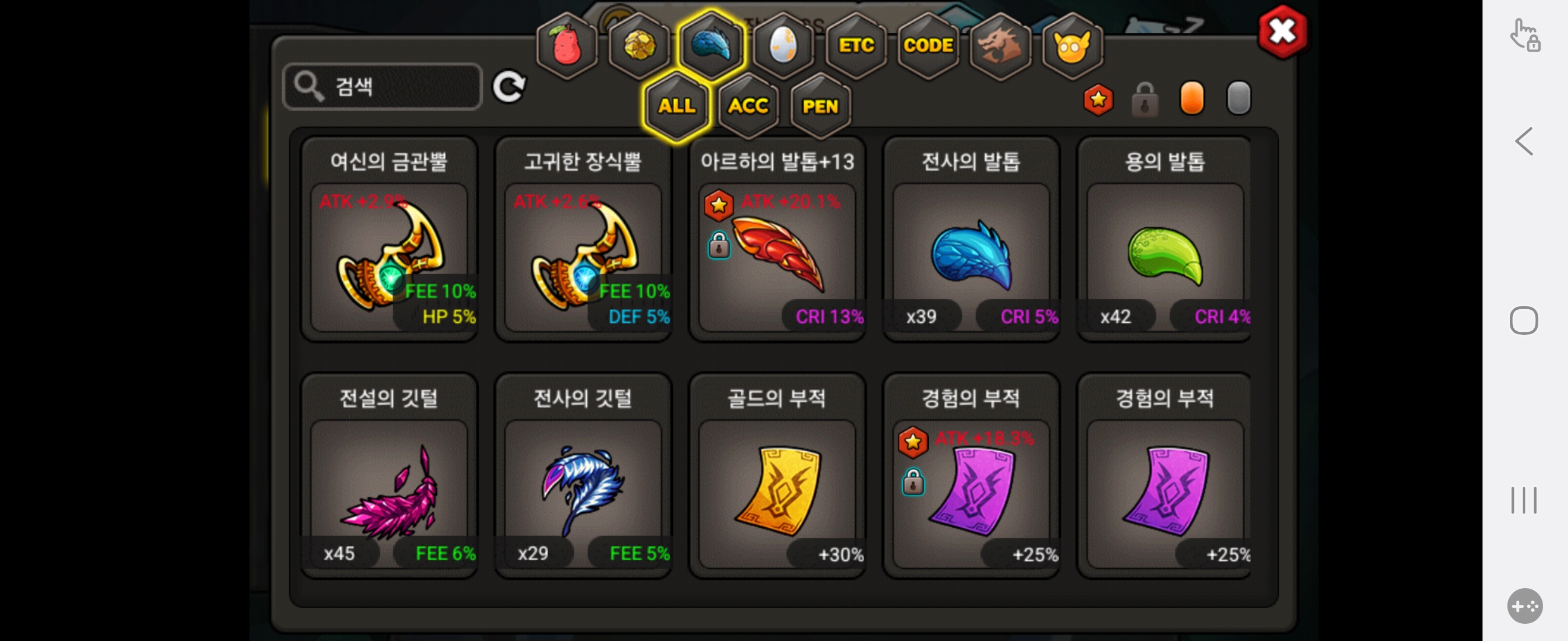
Task: Open the CODE category button
Action: tap(928, 46)
